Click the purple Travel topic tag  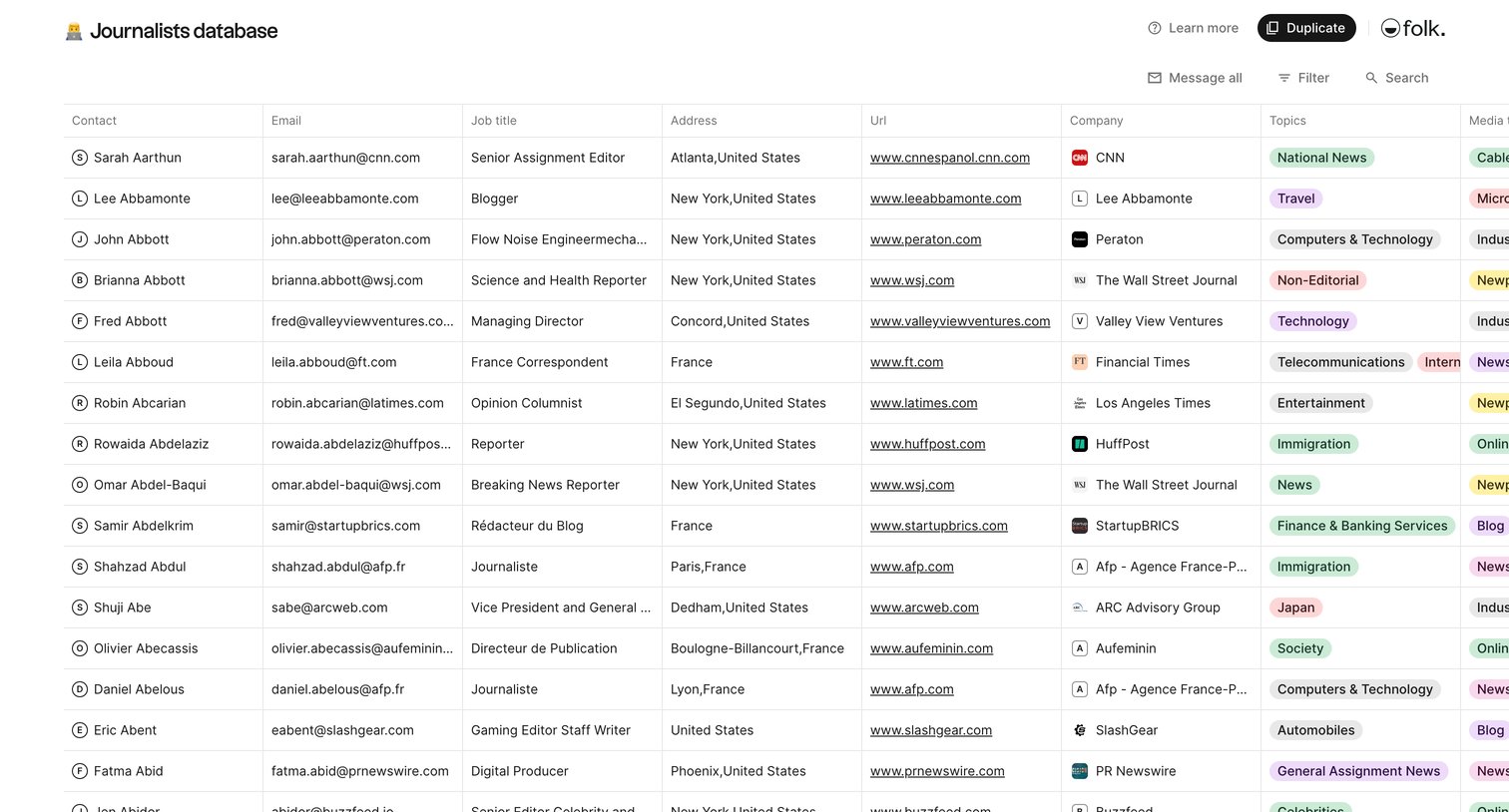(1295, 199)
